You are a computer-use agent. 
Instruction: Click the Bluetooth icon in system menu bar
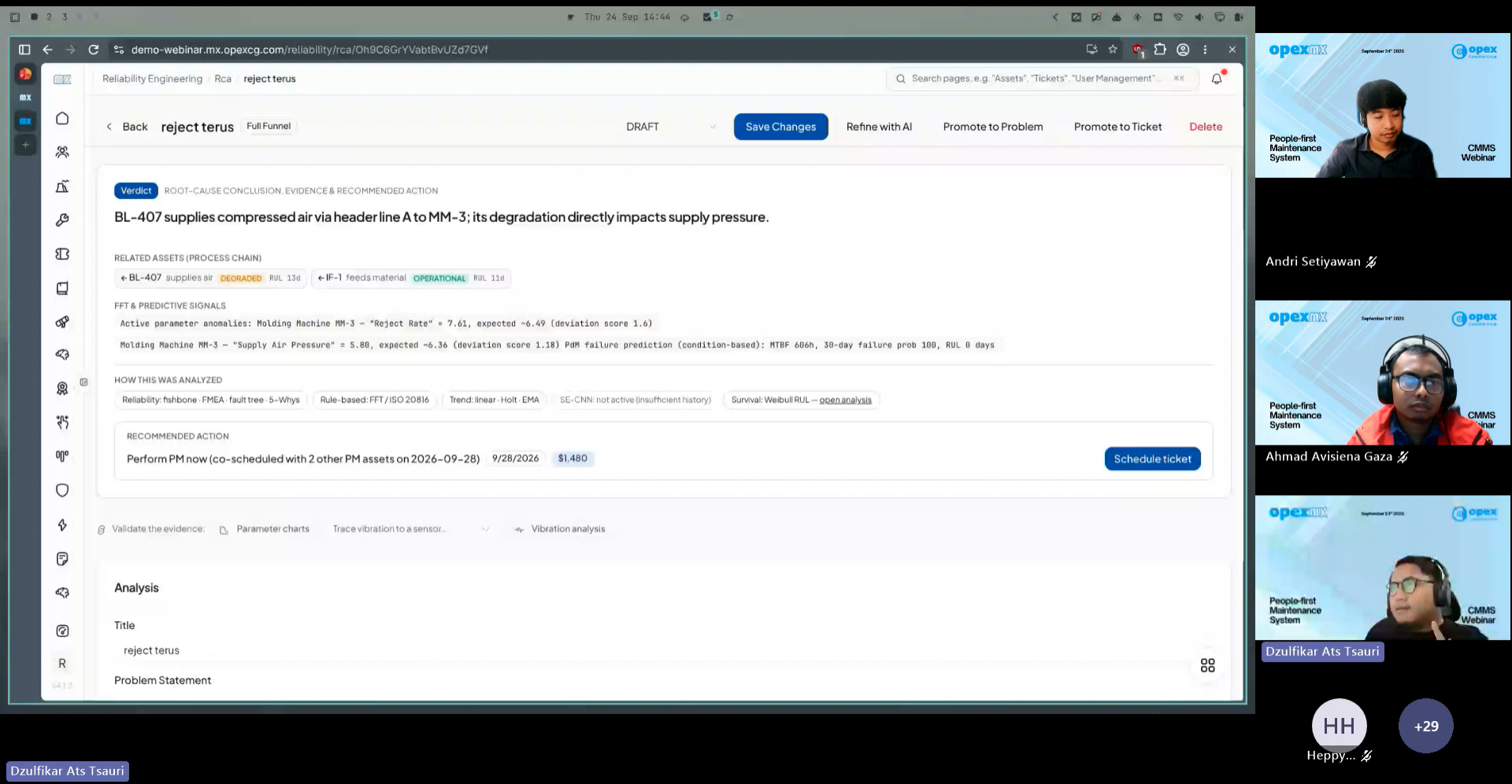point(1137,17)
